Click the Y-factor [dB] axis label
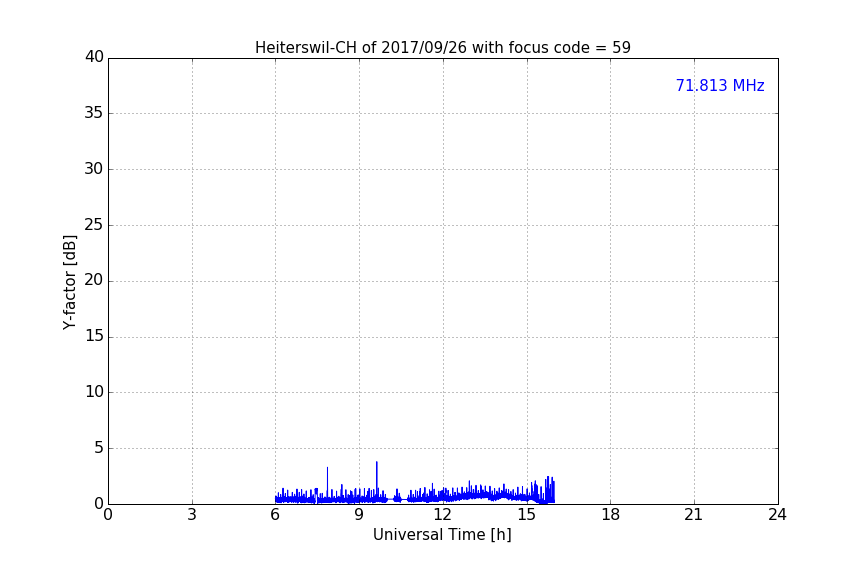 click(x=69, y=282)
